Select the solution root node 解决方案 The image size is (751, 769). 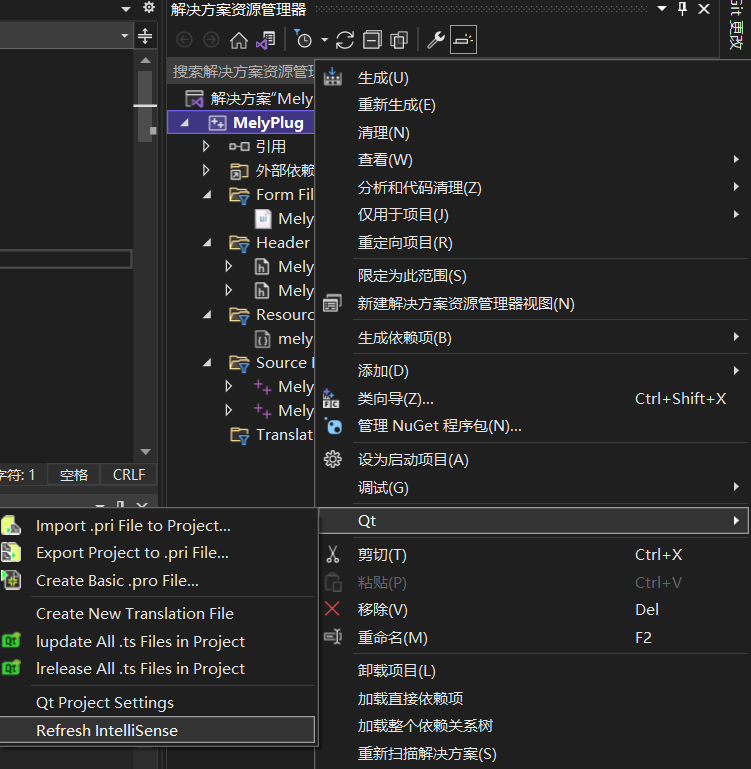click(x=249, y=99)
